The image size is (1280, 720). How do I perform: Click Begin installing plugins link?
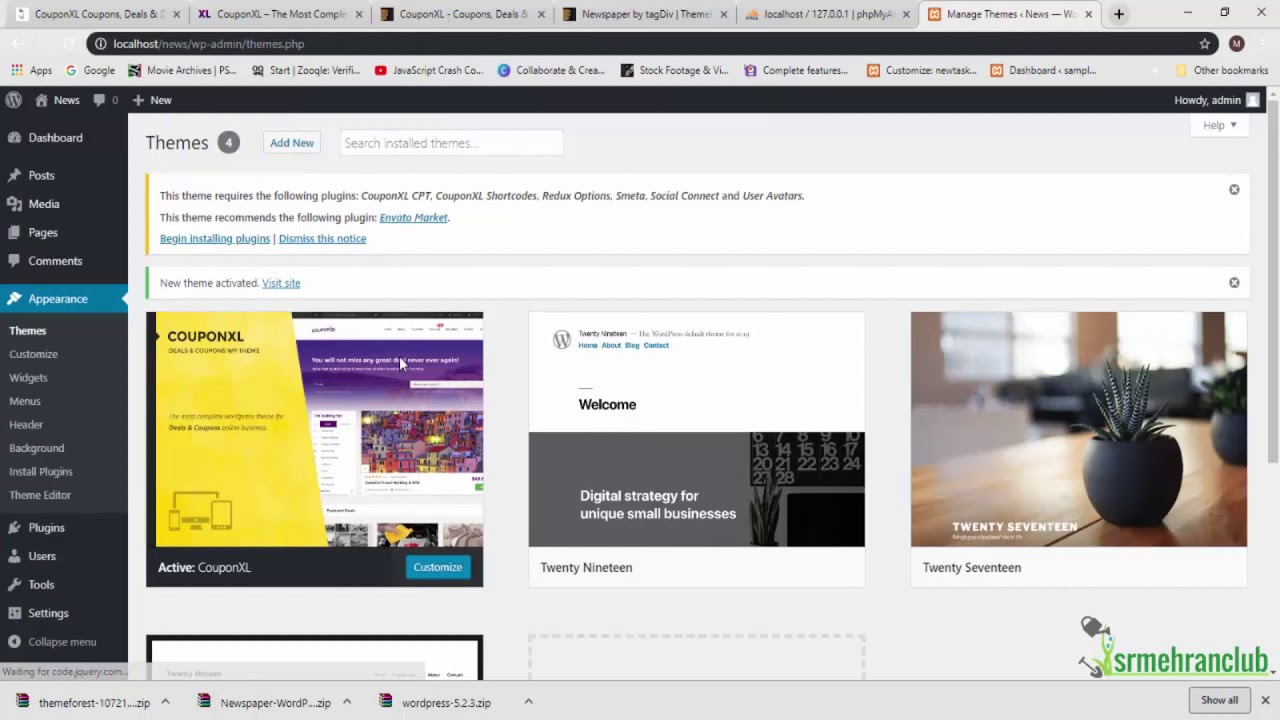click(x=215, y=239)
